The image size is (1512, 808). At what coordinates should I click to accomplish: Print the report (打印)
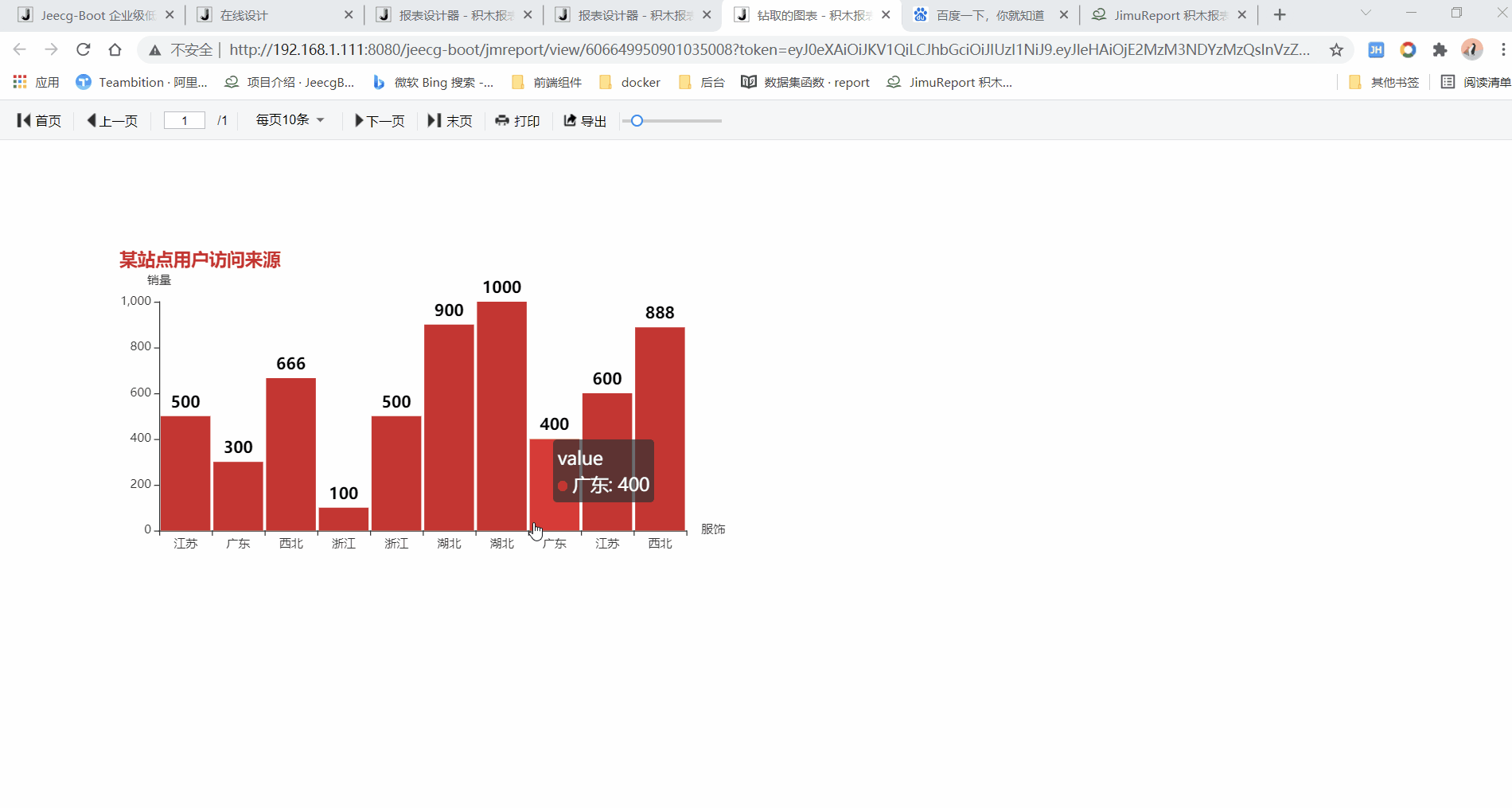click(x=517, y=120)
